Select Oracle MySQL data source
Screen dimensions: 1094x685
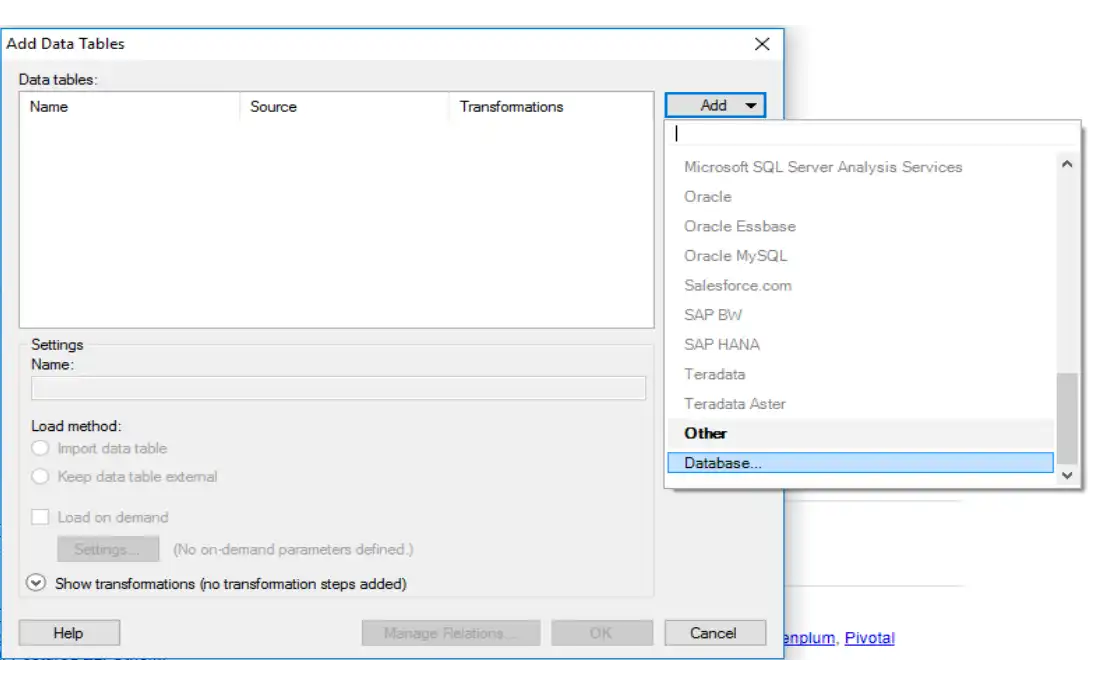(x=735, y=256)
